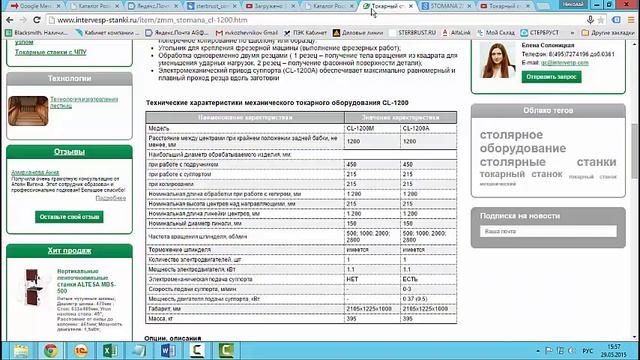Go back with the browser back arrow
This screenshot has height=360, width=640.
click(x=10, y=20)
